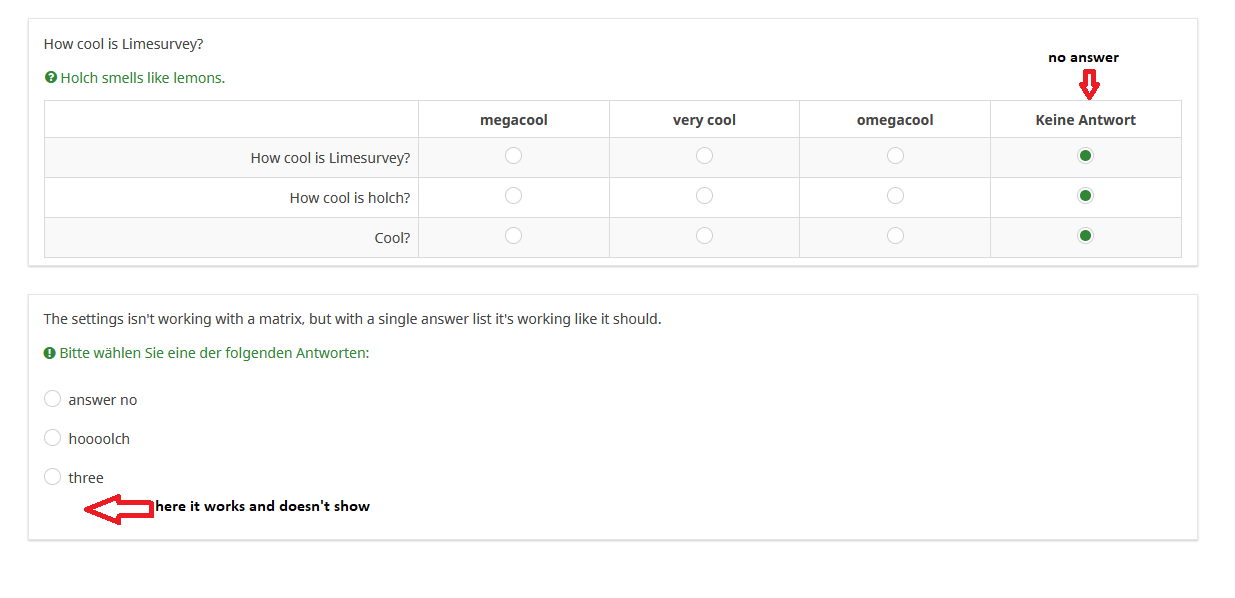This screenshot has height=598, width=1235.
Task: Click the green question-mark help icon
Action: (x=51, y=77)
